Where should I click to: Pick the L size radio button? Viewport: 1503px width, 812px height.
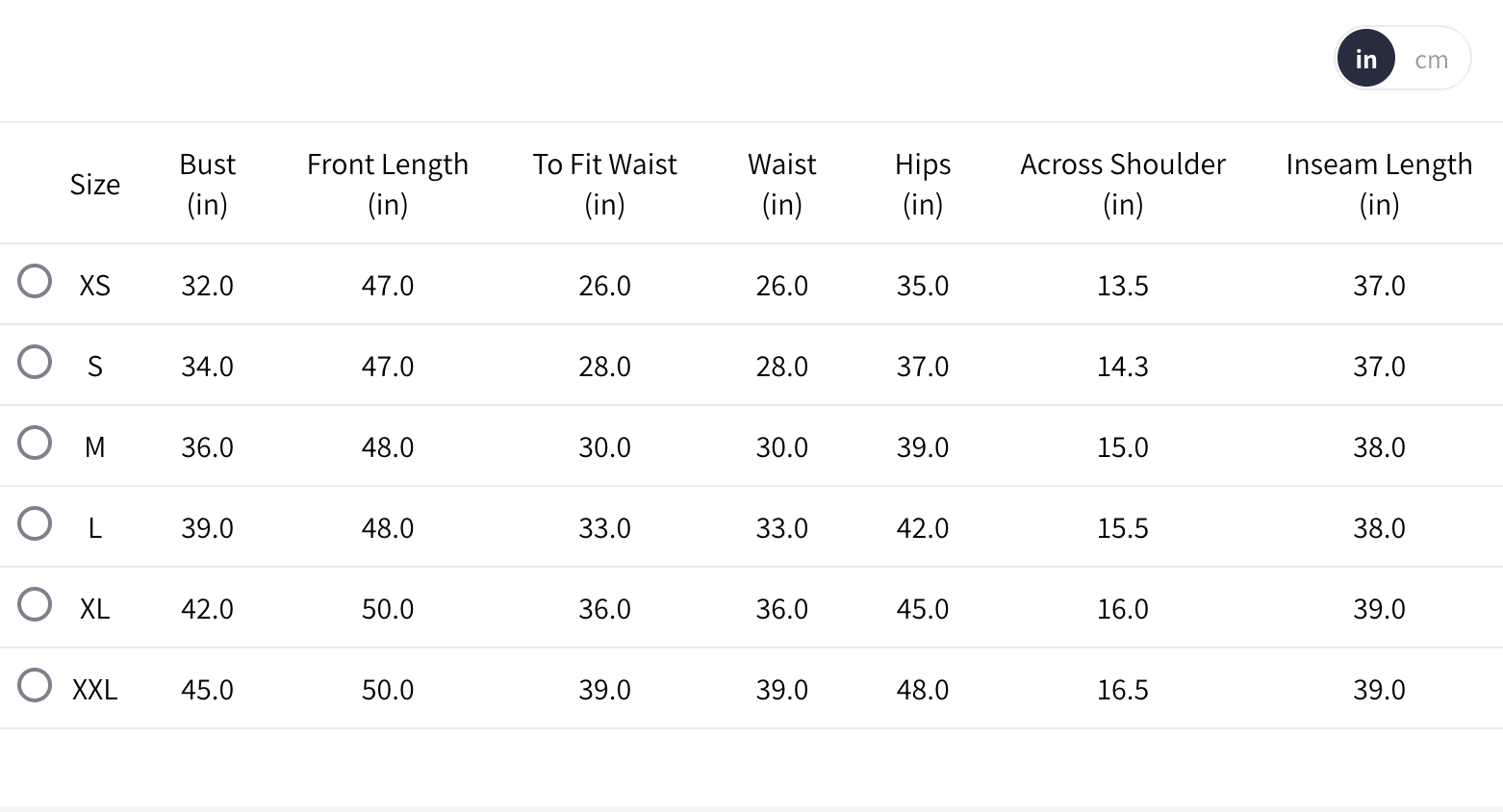point(35,523)
